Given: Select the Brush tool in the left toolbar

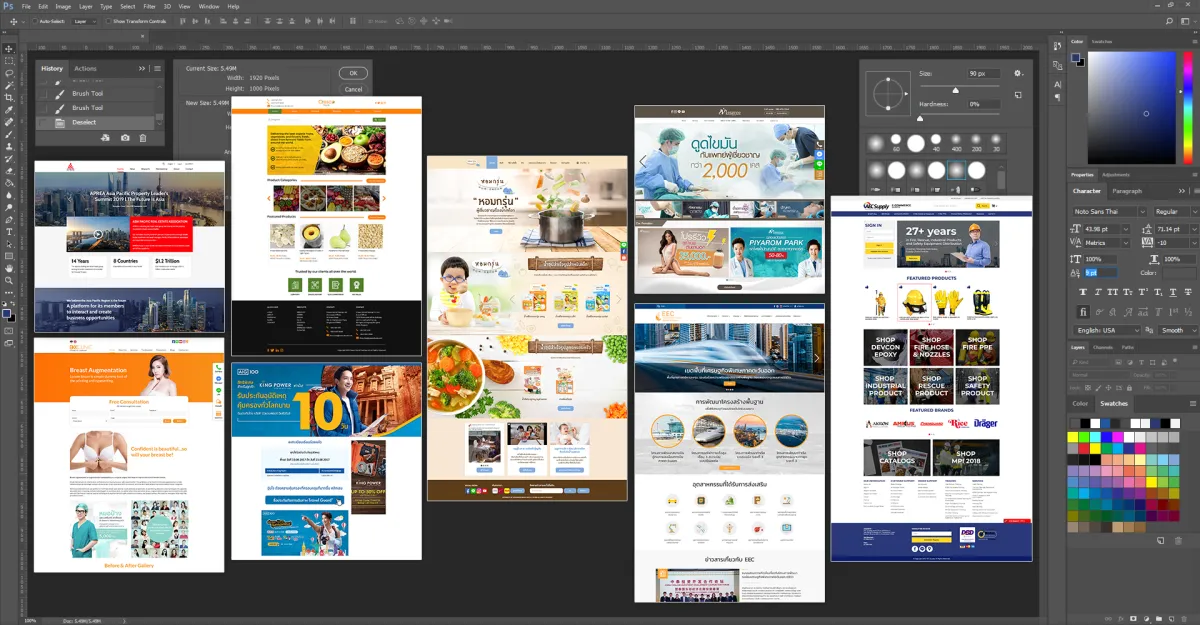Looking at the screenshot, I should (9, 134).
